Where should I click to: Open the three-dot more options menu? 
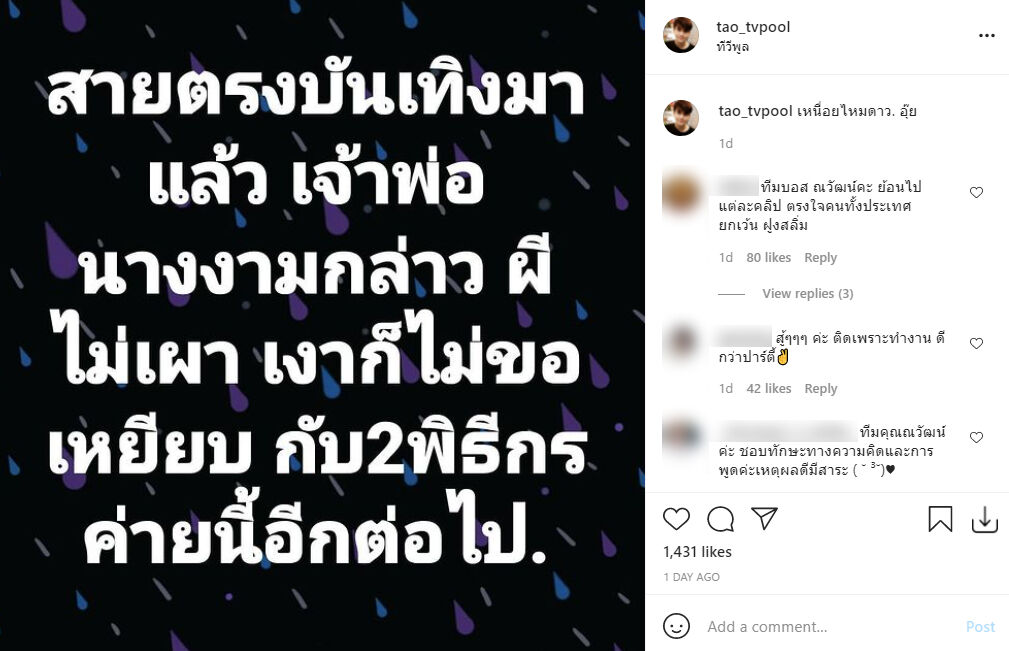pos(986,35)
